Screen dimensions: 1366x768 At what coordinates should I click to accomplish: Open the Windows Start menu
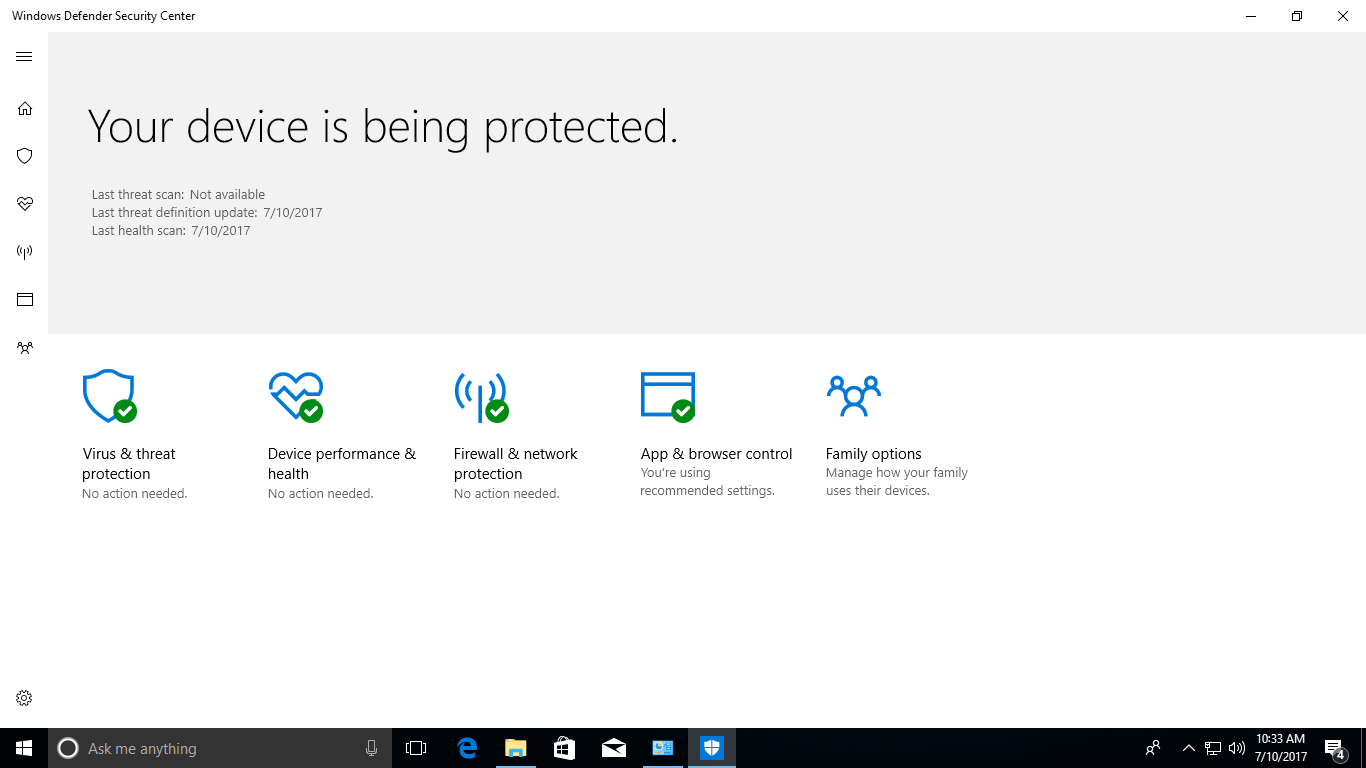pyautogui.click(x=24, y=748)
